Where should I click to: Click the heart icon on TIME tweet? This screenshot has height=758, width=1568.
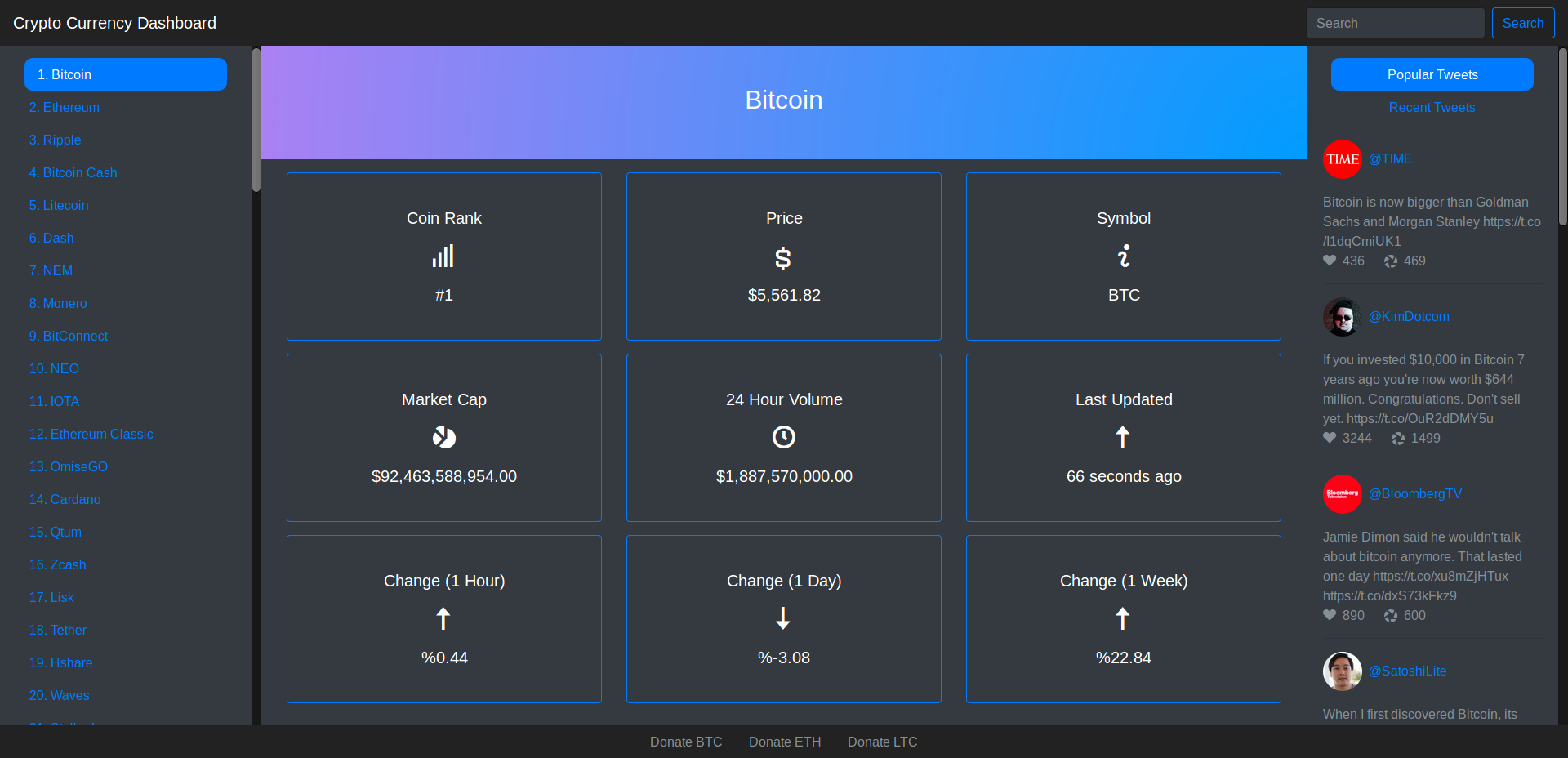1330,261
